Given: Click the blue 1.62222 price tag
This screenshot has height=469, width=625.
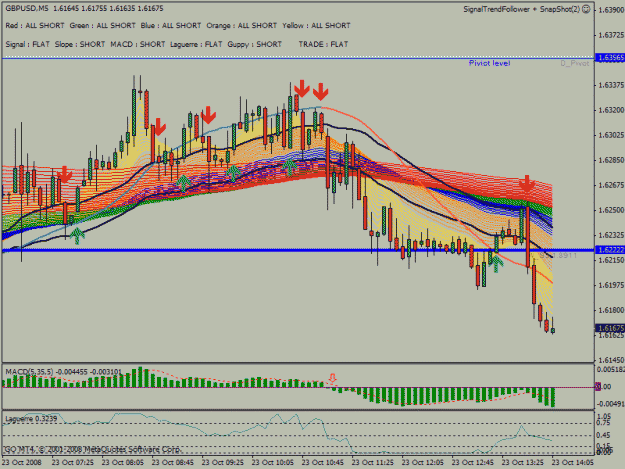Looking at the screenshot, I should (610, 250).
